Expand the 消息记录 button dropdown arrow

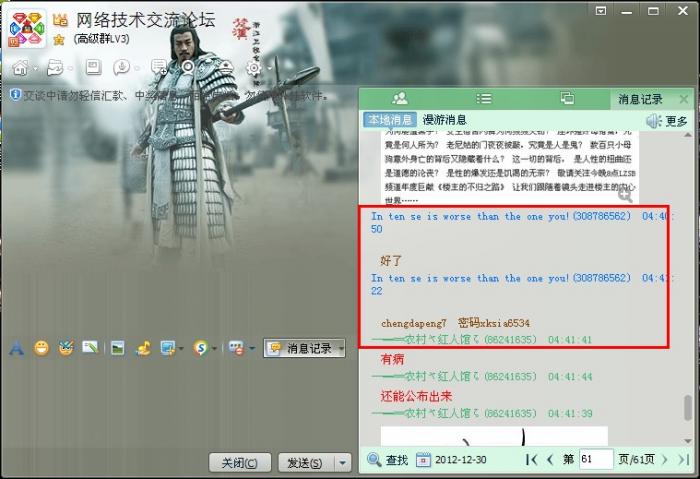[341, 349]
